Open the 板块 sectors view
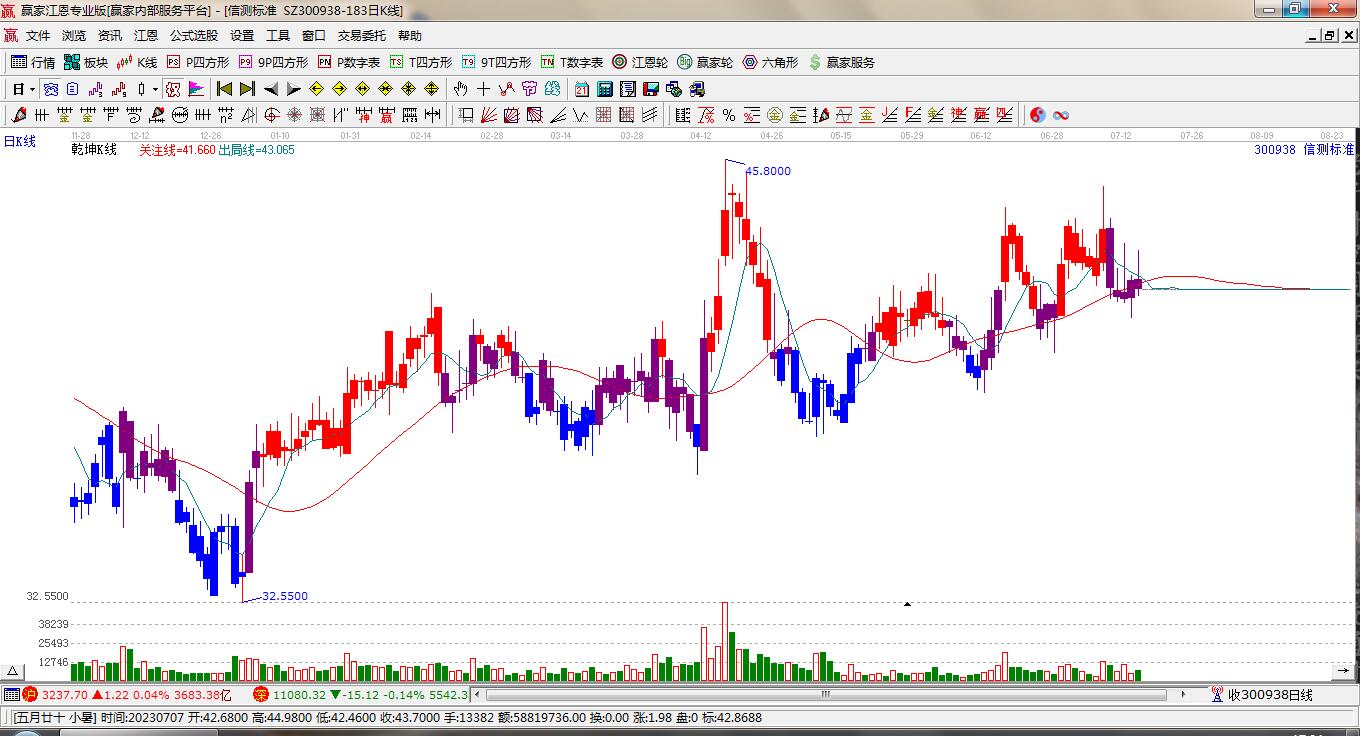The width and height of the screenshot is (1360, 736). tap(86, 62)
